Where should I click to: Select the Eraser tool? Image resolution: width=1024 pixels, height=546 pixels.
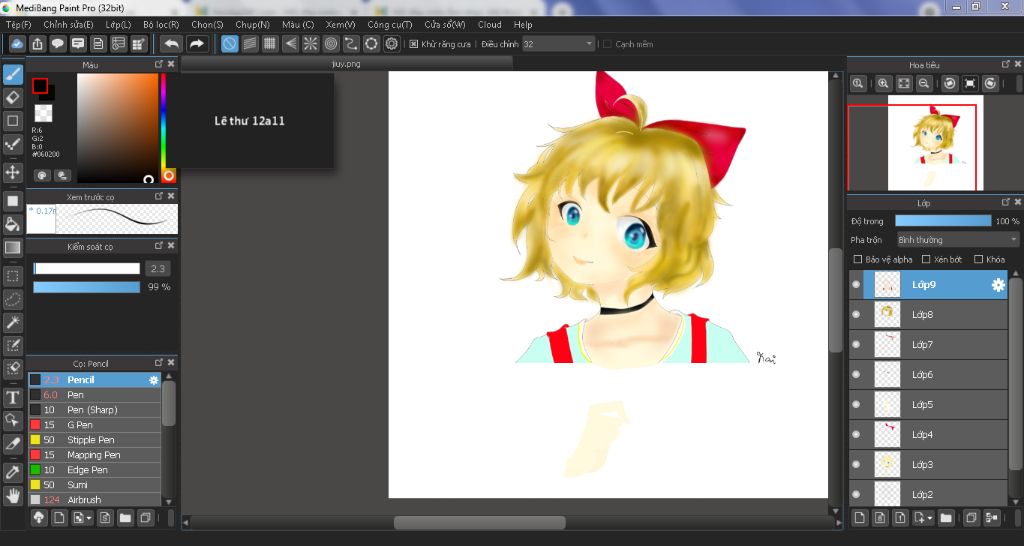12,97
